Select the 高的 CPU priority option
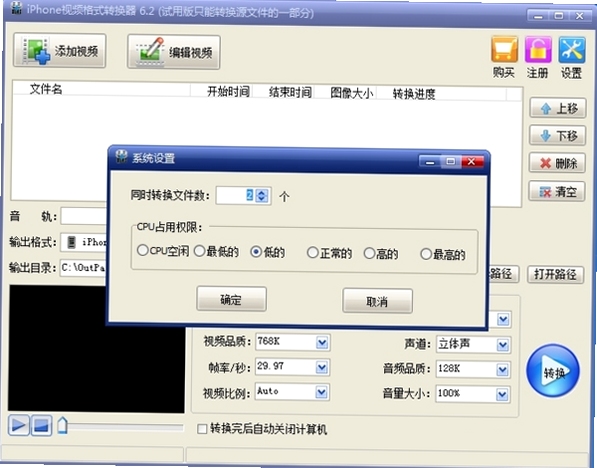This screenshot has height=468, width=597. click(369, 253)
